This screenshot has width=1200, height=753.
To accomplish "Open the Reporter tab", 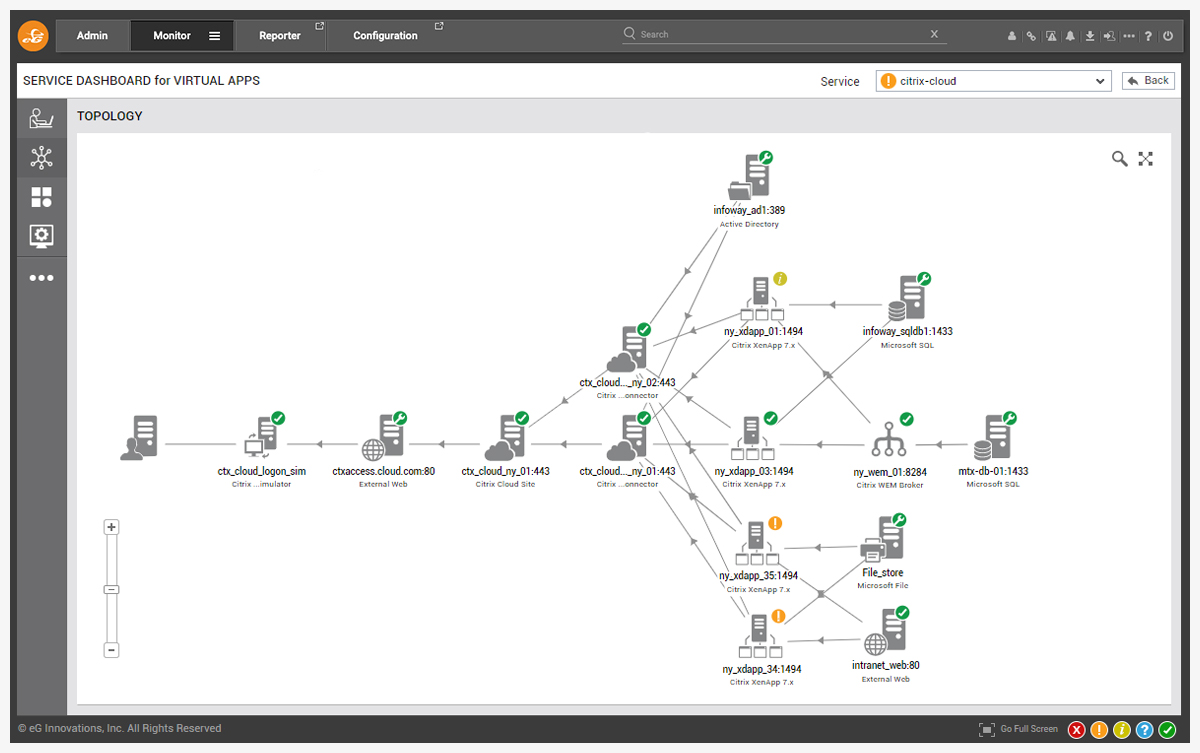I will click(x=280, y=36).
